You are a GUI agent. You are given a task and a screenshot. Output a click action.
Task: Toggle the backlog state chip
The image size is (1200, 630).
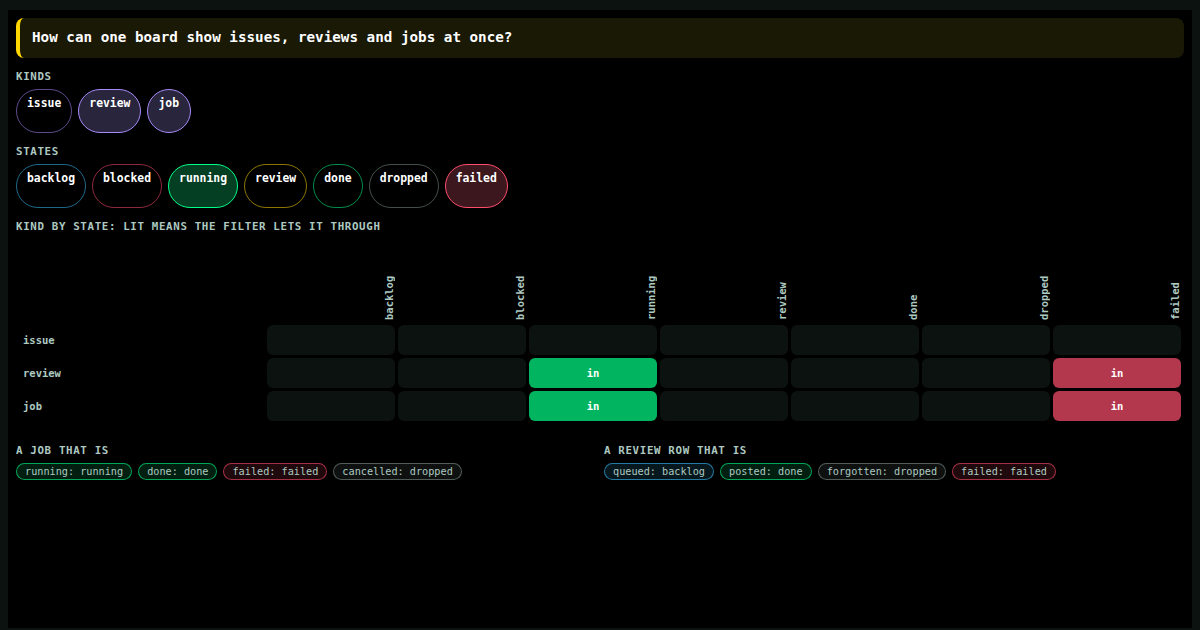tap(51, 186)
